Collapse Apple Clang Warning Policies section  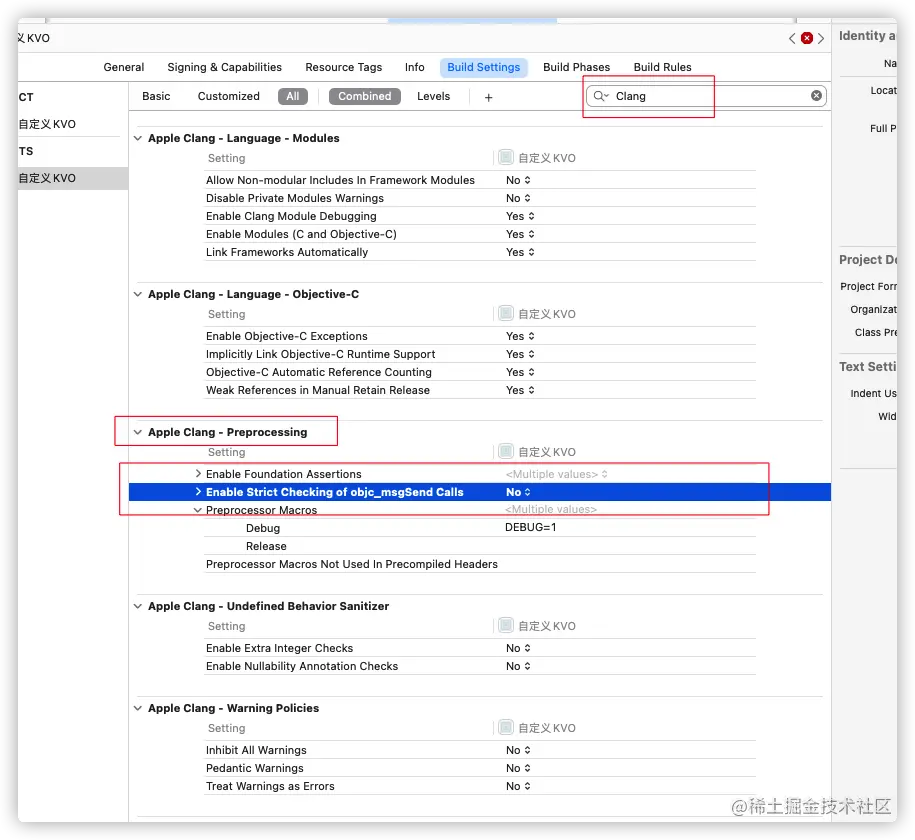pyautogui.click(x=138, y=708)
